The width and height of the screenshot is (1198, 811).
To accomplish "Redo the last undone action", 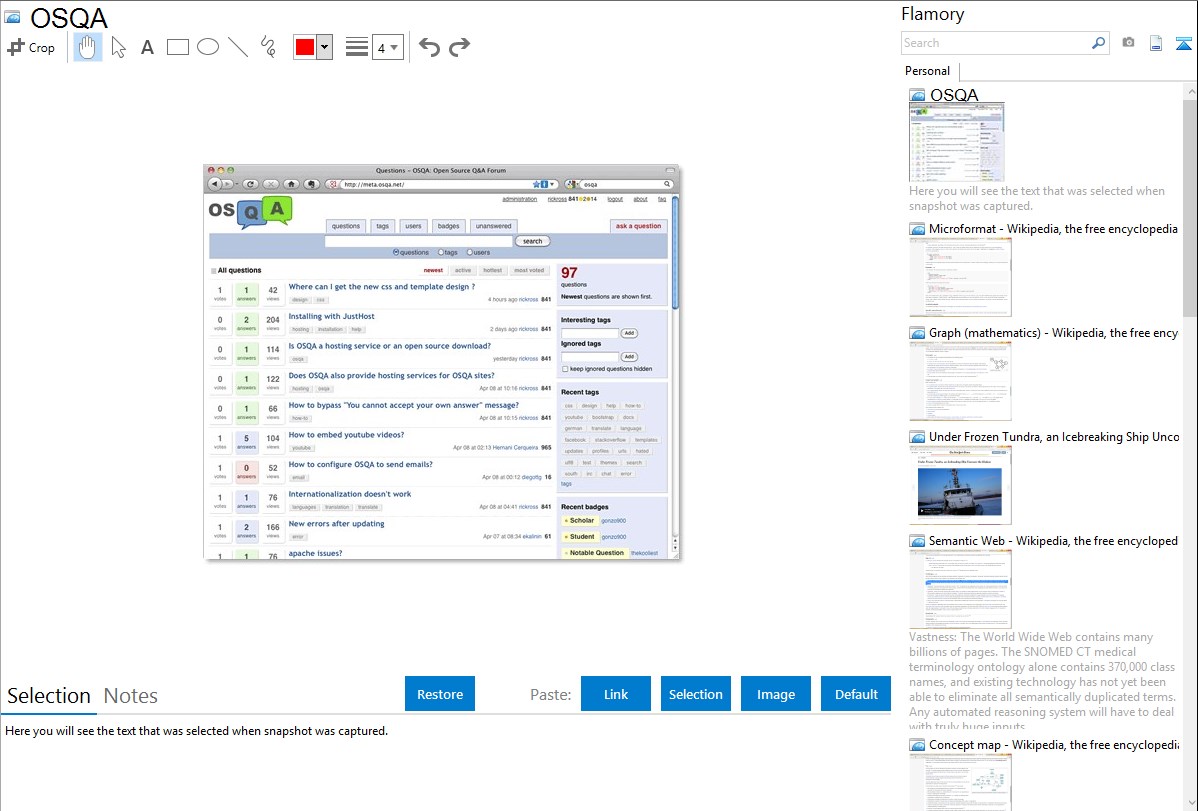I will [459, 47].
